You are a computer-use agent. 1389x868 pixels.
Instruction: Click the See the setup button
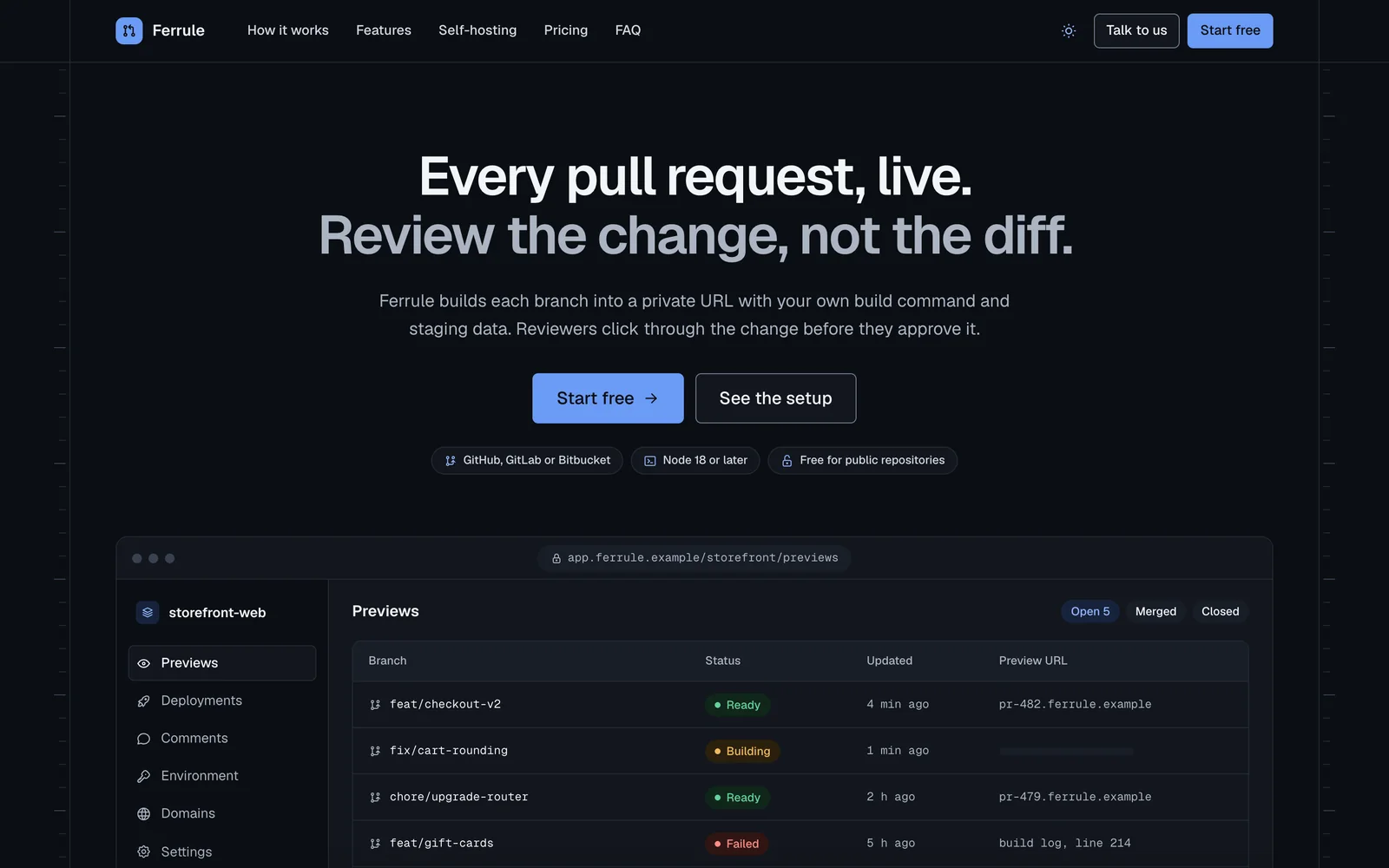coord(775,398)
